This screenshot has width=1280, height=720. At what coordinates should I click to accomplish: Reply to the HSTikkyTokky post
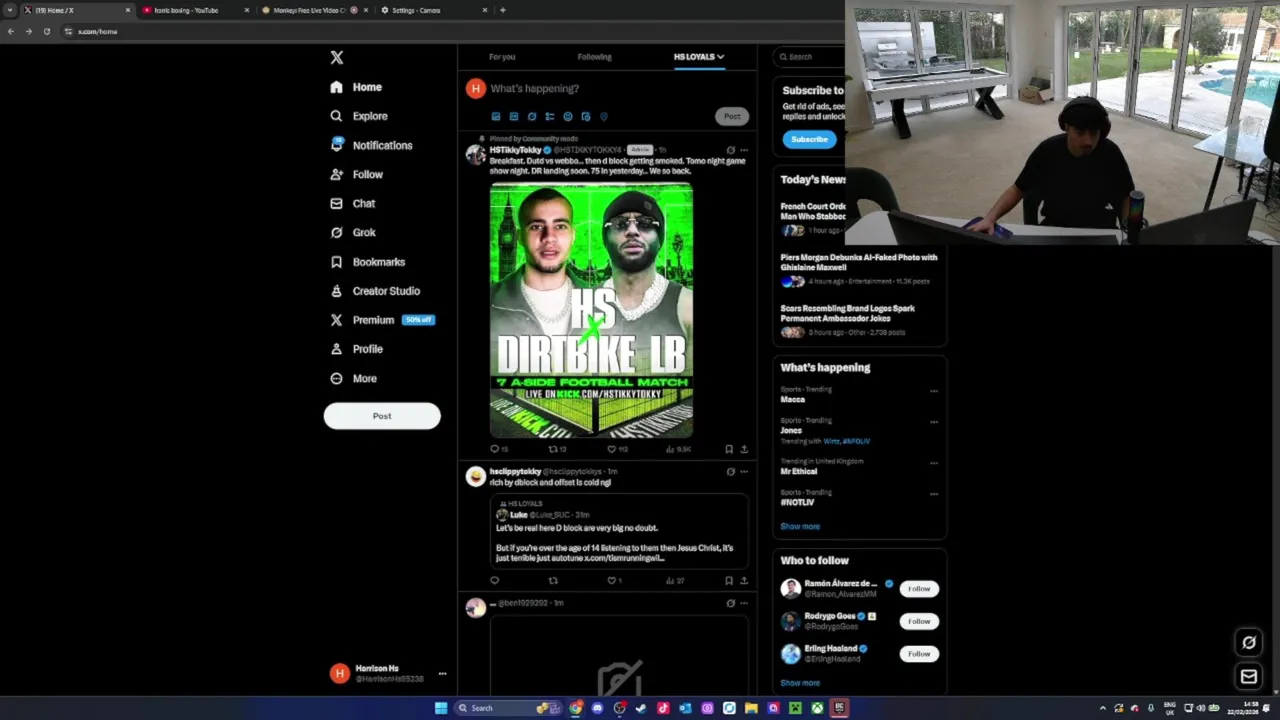coord(494,449)
